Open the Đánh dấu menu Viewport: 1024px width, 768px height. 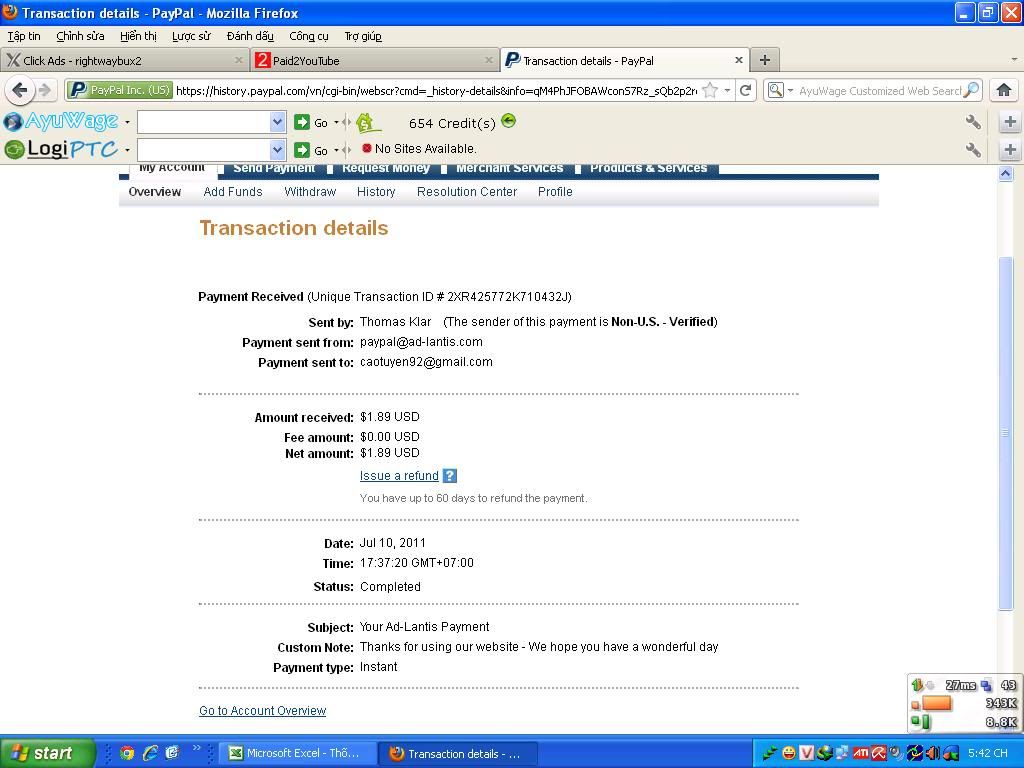click(250, 36)
